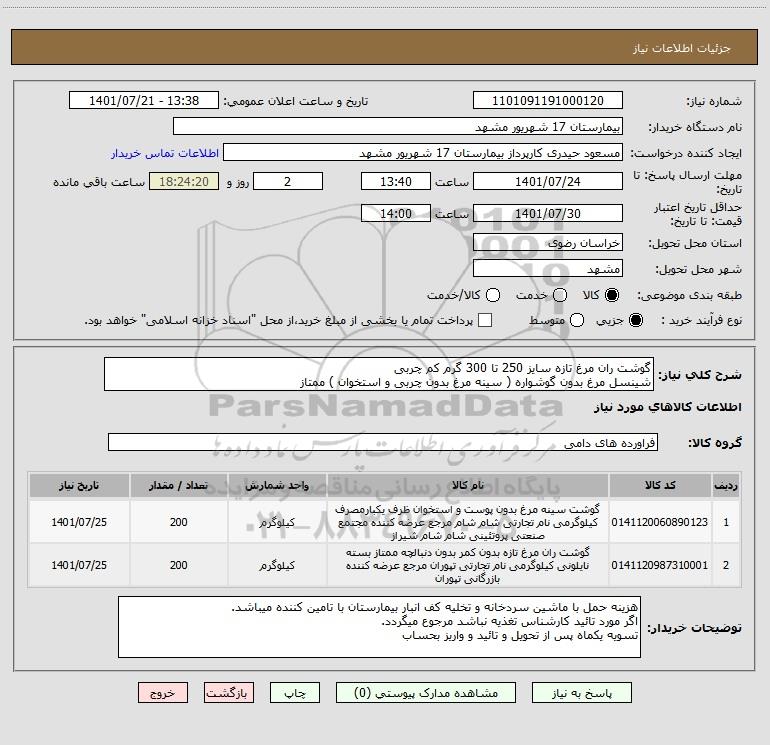Select the متوسط purchase type radio
The width and height of the screenshot is (770, 745).
coord(577,320)
